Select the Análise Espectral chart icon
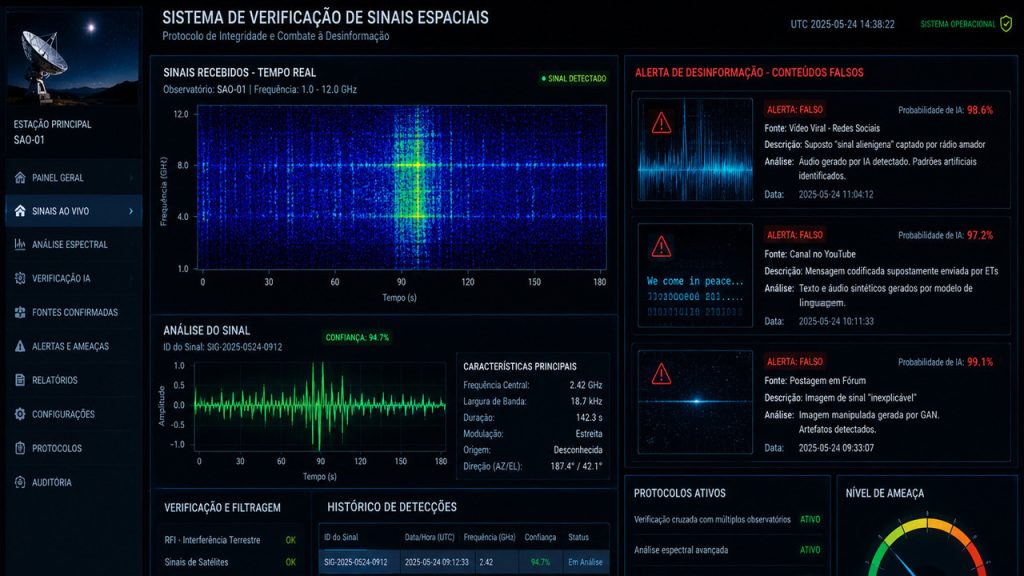The height and width of the screenshot is (576, 1024). point(20,244)
